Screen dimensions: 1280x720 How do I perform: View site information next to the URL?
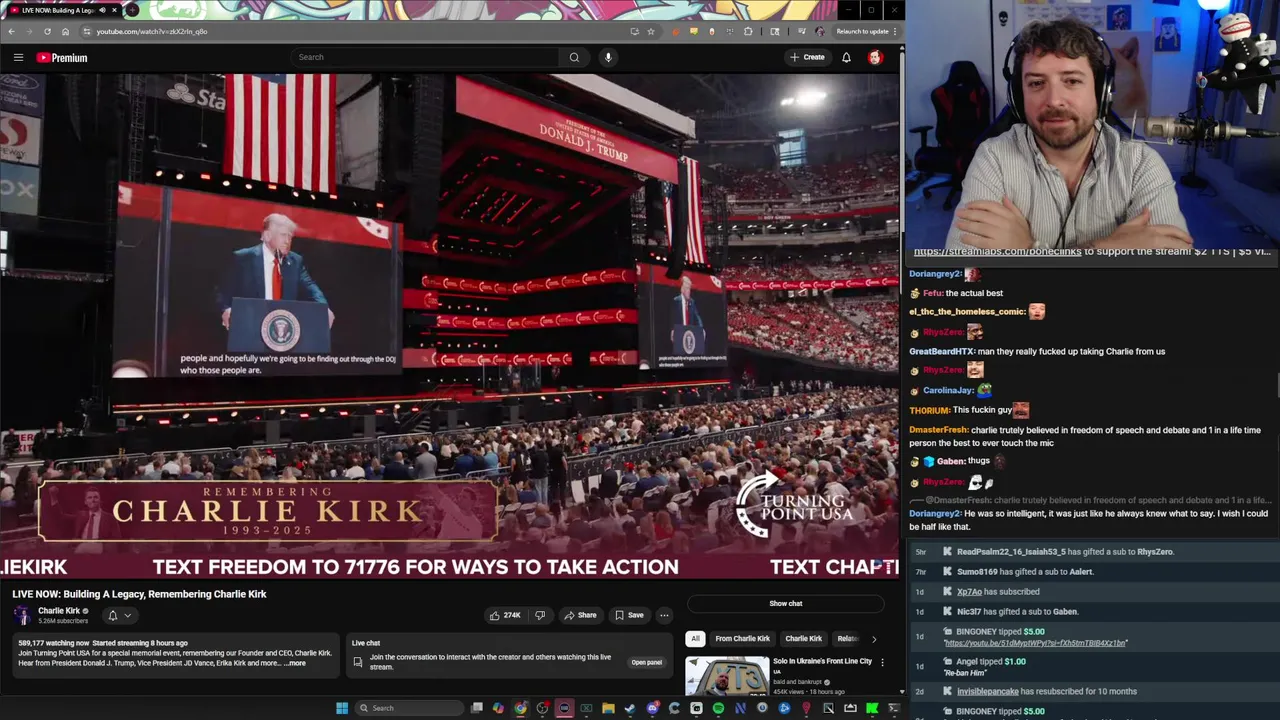(x=87, y=31)
